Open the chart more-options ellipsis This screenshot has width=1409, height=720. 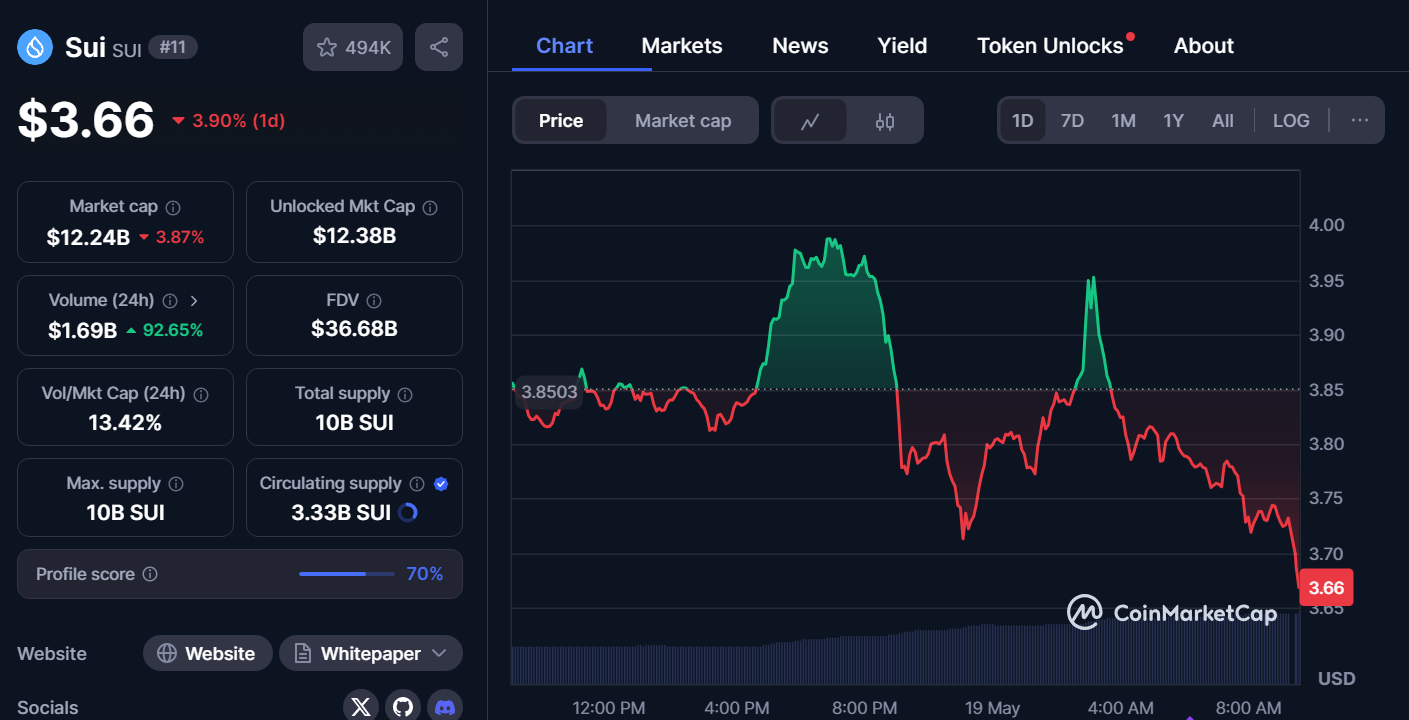pos(1360,120)
